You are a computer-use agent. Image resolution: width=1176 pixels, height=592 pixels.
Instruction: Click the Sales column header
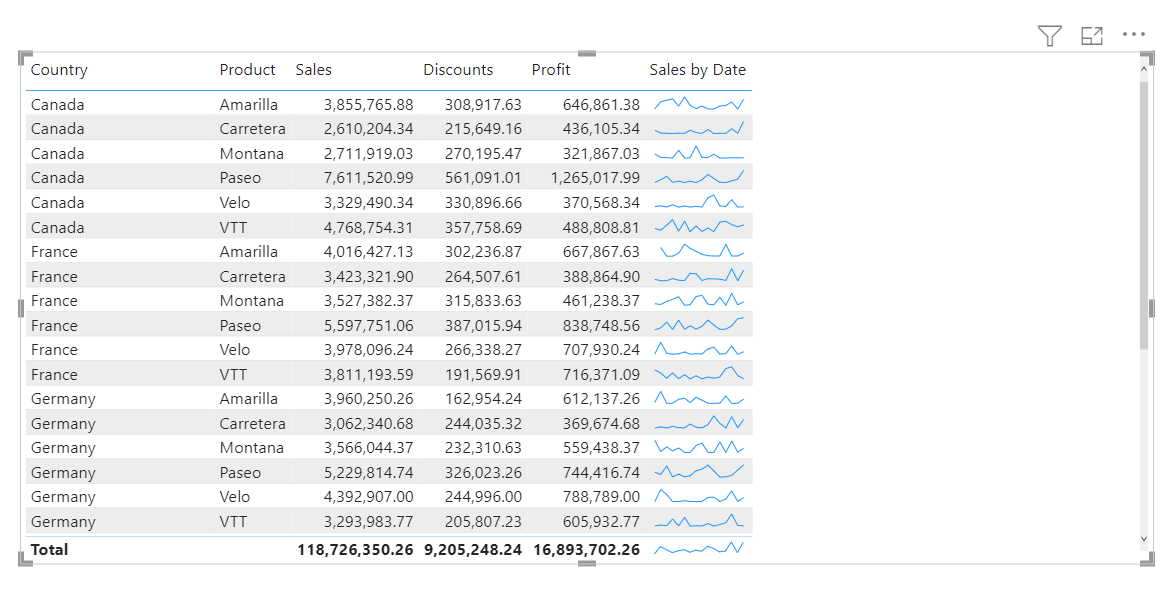[313, 70]
